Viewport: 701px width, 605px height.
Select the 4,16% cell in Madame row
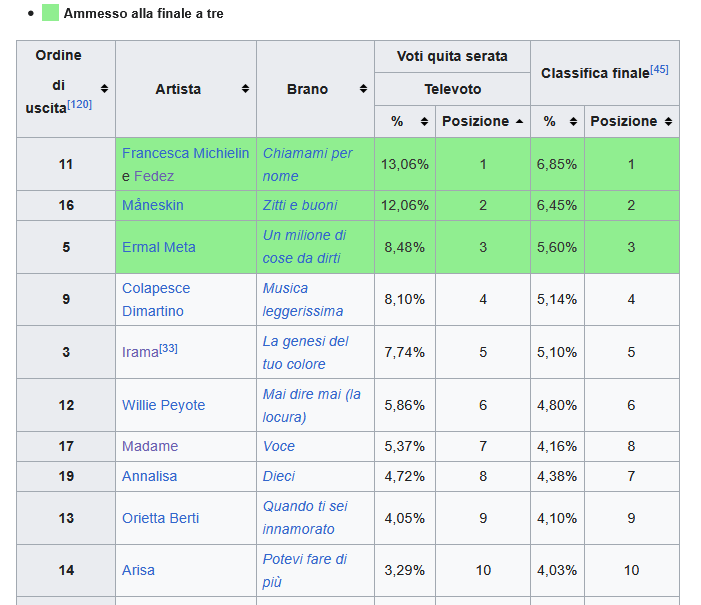click(x=557, y=446)
